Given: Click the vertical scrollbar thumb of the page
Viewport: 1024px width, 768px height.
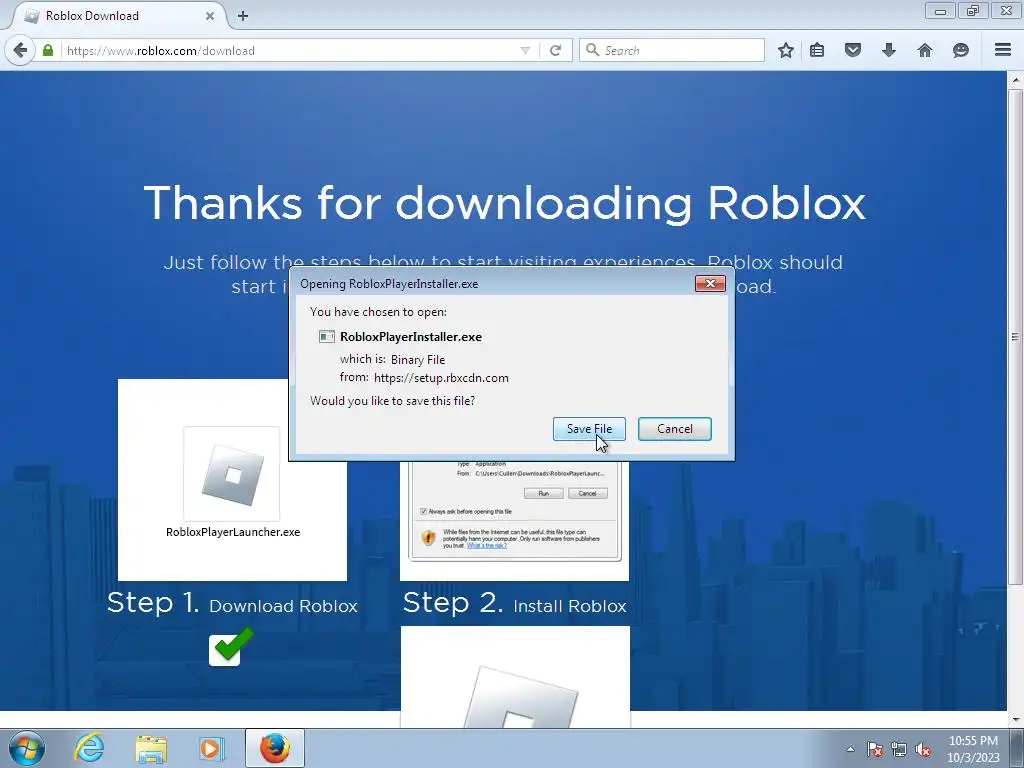Looking at the screenshot, I should pyautogui.click(x=1015, y=337).
